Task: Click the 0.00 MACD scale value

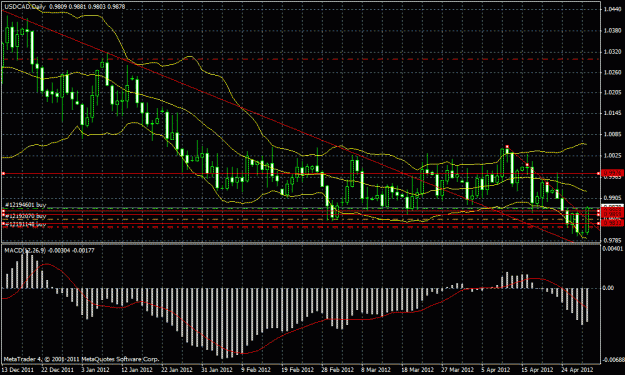Action: tap(609, 288)
